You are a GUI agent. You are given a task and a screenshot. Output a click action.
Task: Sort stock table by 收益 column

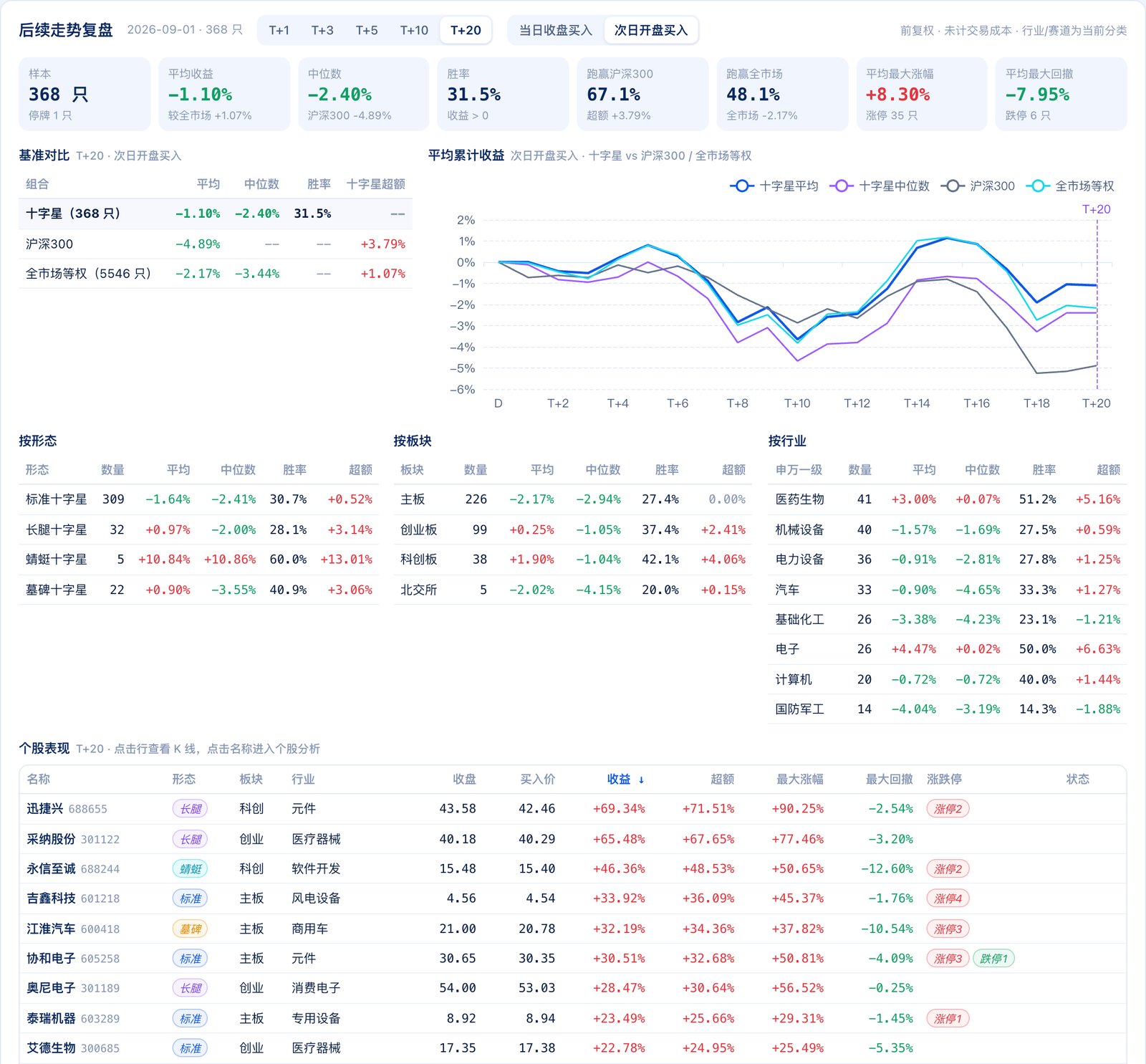tap(625, 779)
